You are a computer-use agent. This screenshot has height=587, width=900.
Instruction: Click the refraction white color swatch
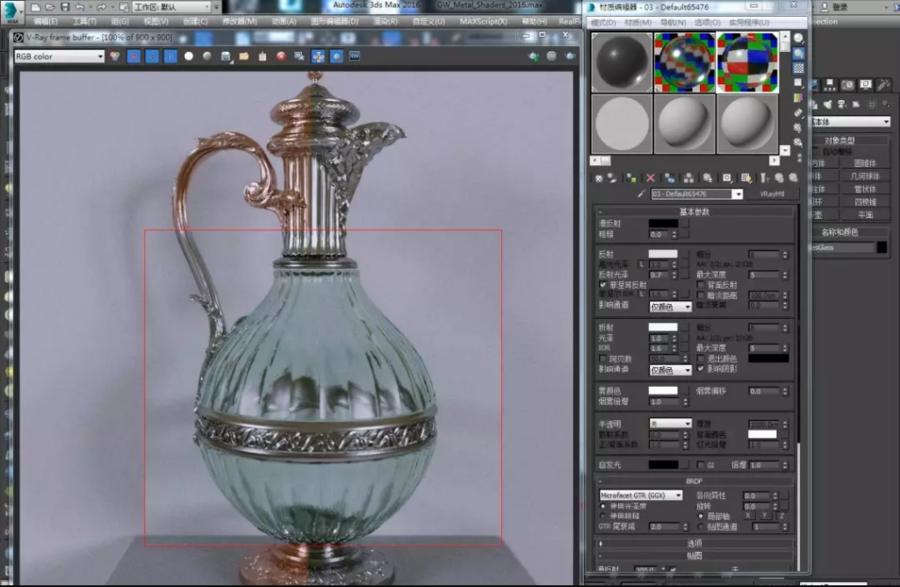pos(663,327)
